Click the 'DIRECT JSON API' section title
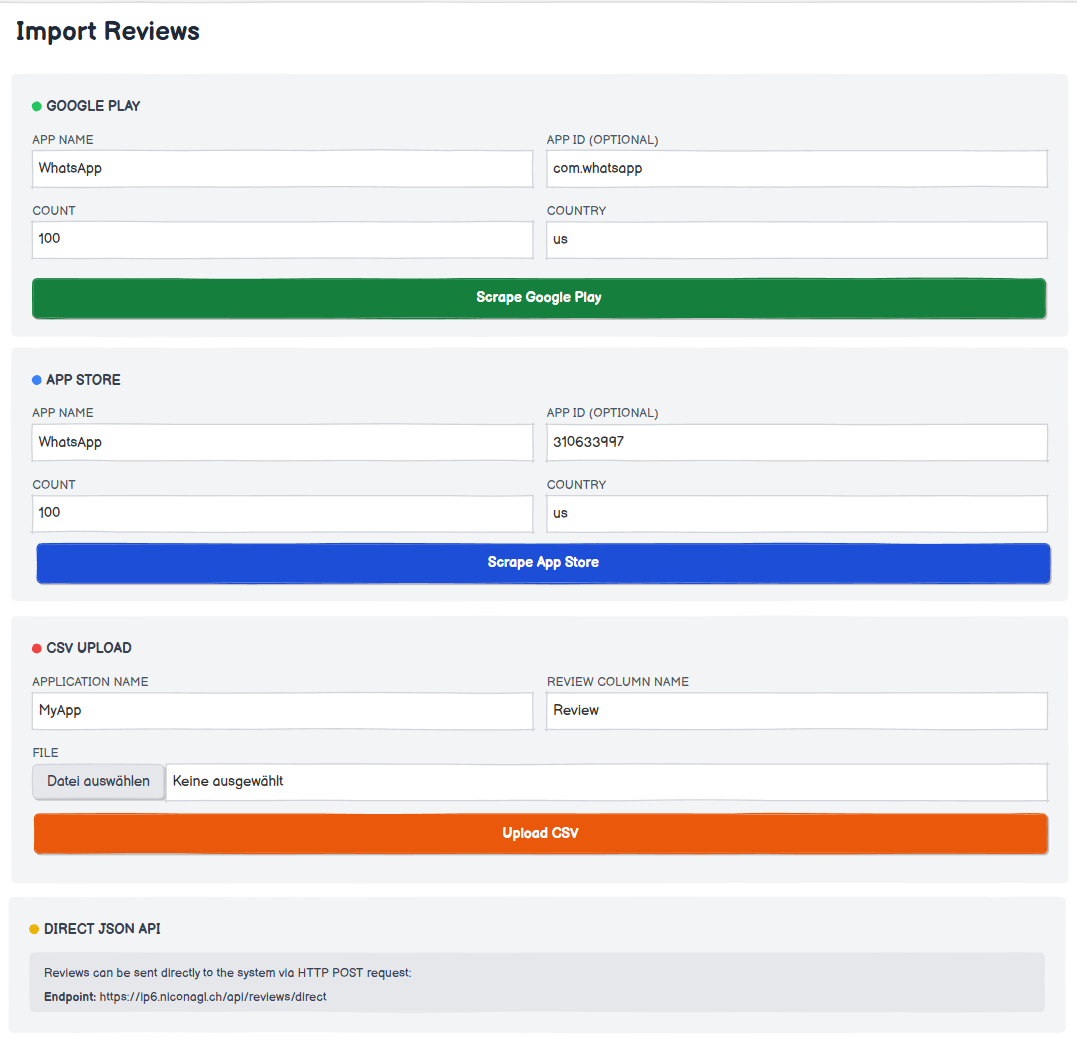Image resolution: width=1077 pixels, height=1051 pixels. coord(102,929)
